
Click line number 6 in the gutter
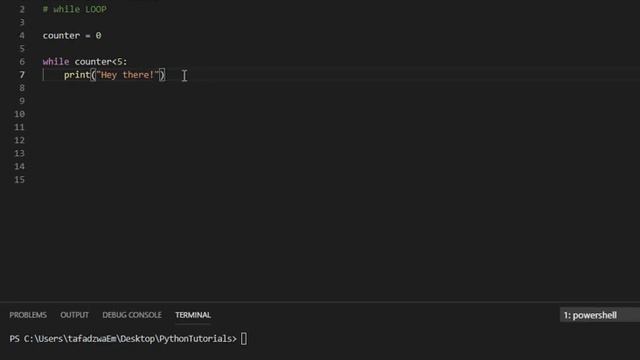(x=22, y=62)
